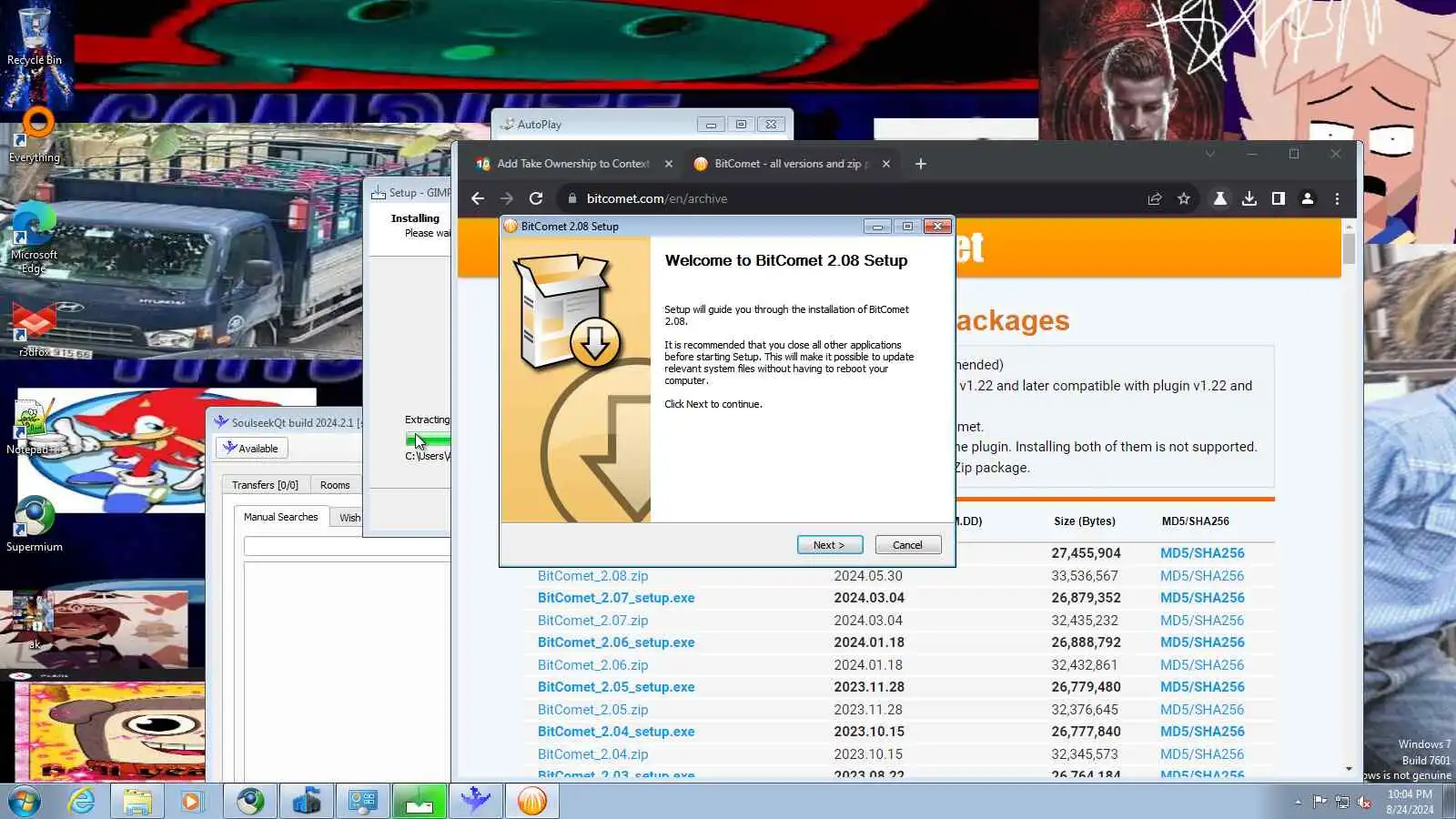Select Manual Searches tab in SoulseekQt
Image resolution: width=1456 pixels, height=819 pixels.
click(x=280, y=517)
